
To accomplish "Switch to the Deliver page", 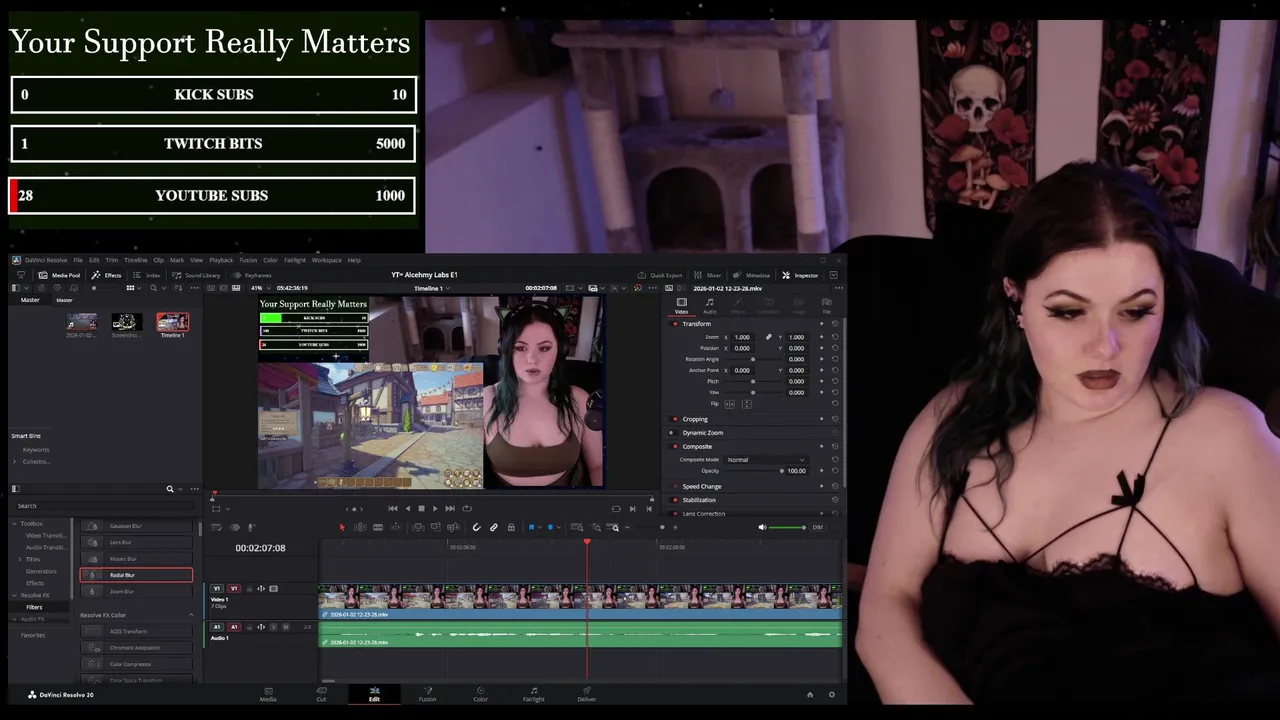I will coord(586,694).
